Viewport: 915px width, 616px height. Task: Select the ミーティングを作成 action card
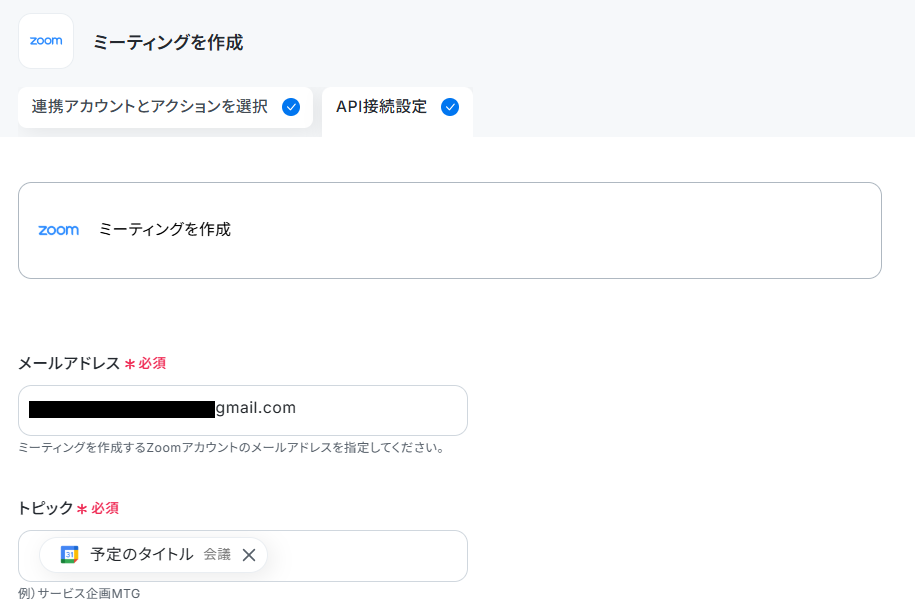point(450,230)
